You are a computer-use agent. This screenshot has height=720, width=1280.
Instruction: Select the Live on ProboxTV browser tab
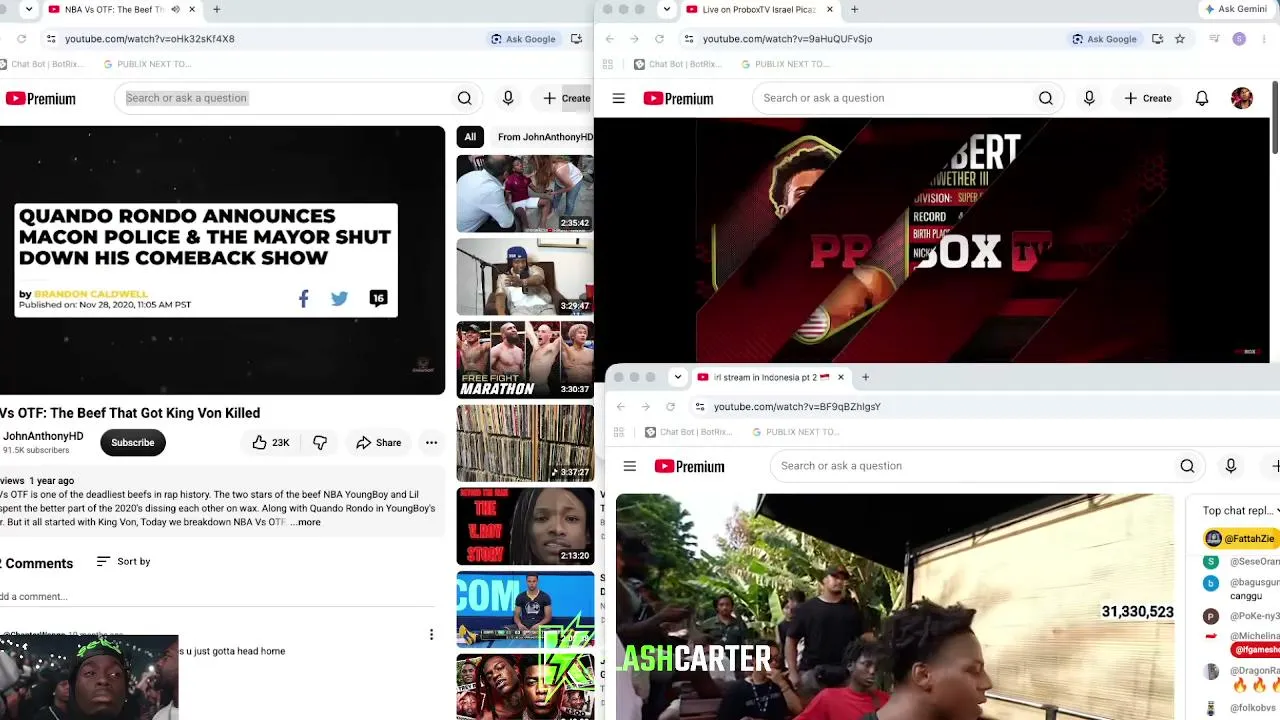tap(760, 10)
